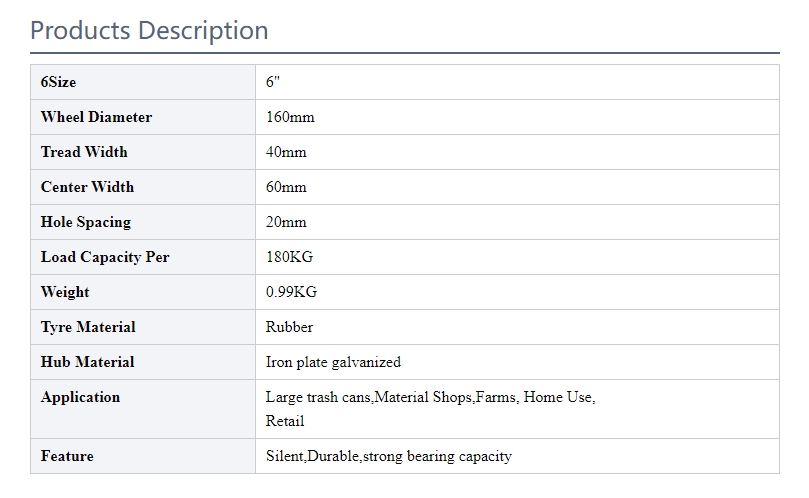The image size is (809, 498).
Task: Click the 40mm tread value
Action: pyautogui.click(x=286, y=152)
